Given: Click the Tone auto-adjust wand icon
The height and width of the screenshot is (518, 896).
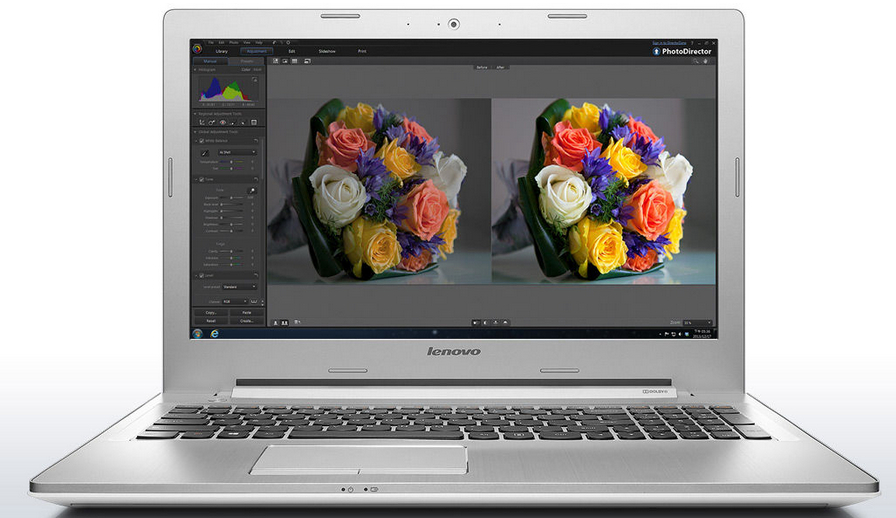Looking at the screenshot, I should coord(252,189).
